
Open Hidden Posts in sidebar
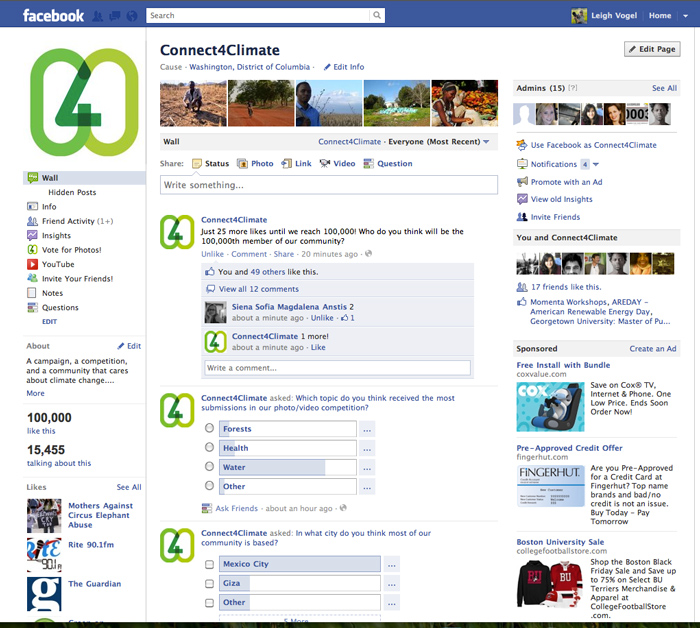tap(72, 192)
